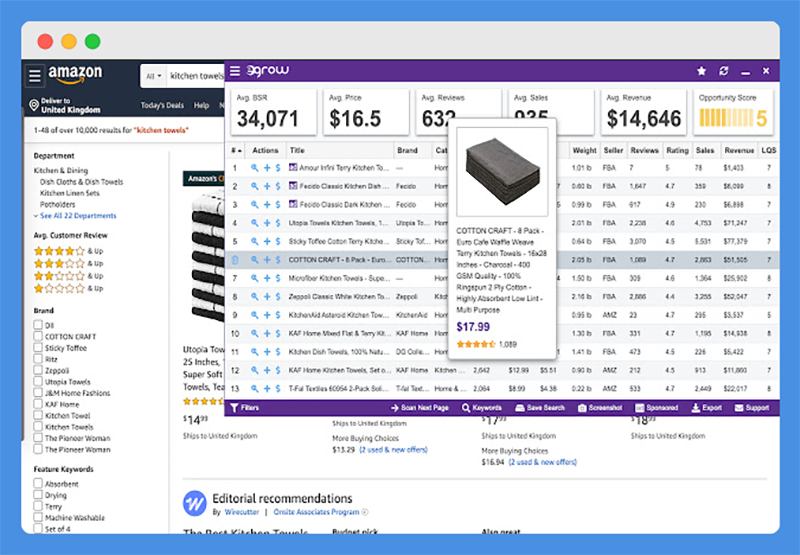The width and height of the screenshot is (800, 555).
Task: Sort table by # column
Action: pos(236,150)
